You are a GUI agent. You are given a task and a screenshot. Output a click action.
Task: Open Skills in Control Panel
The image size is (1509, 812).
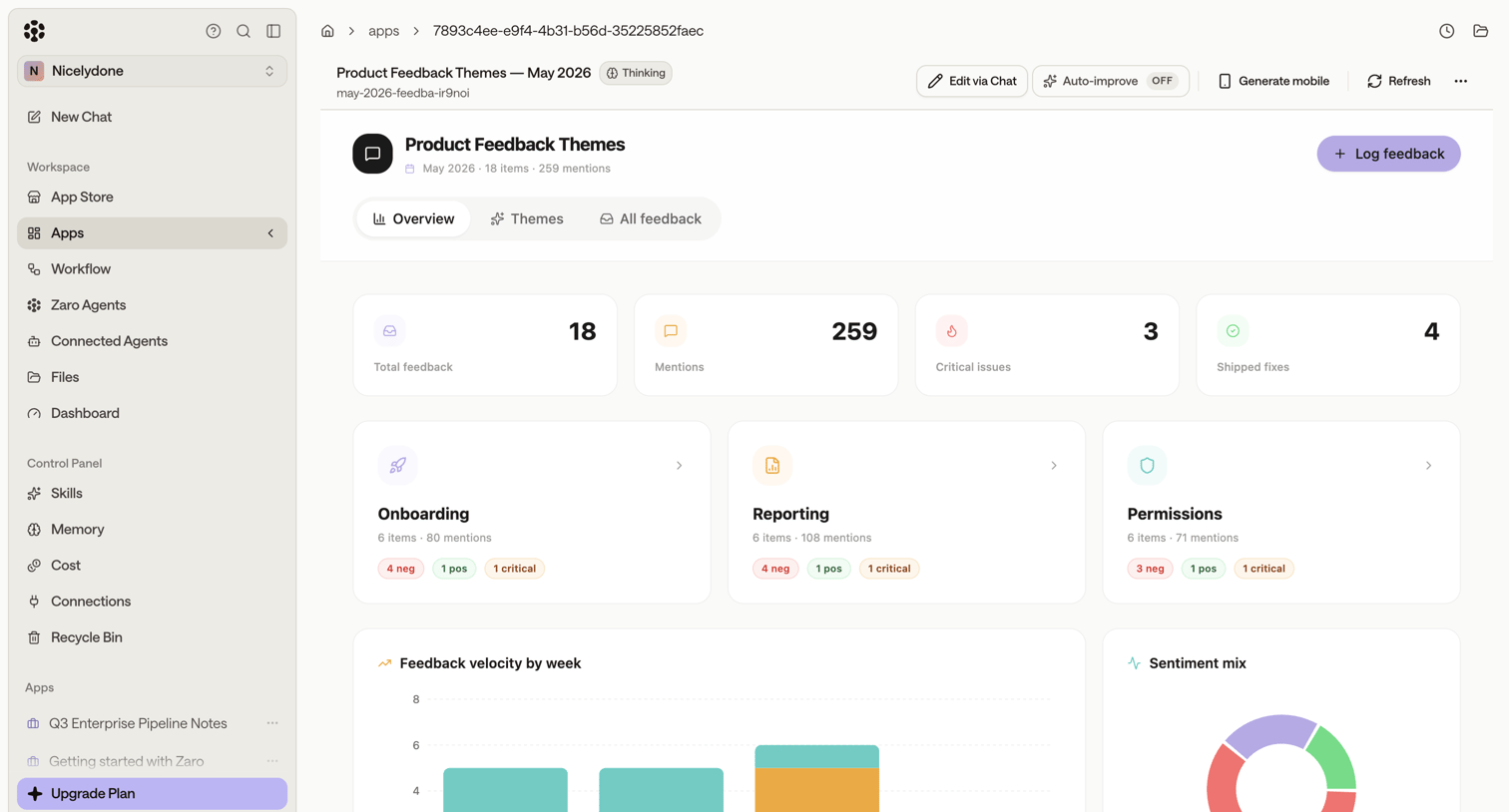(152, 494)
